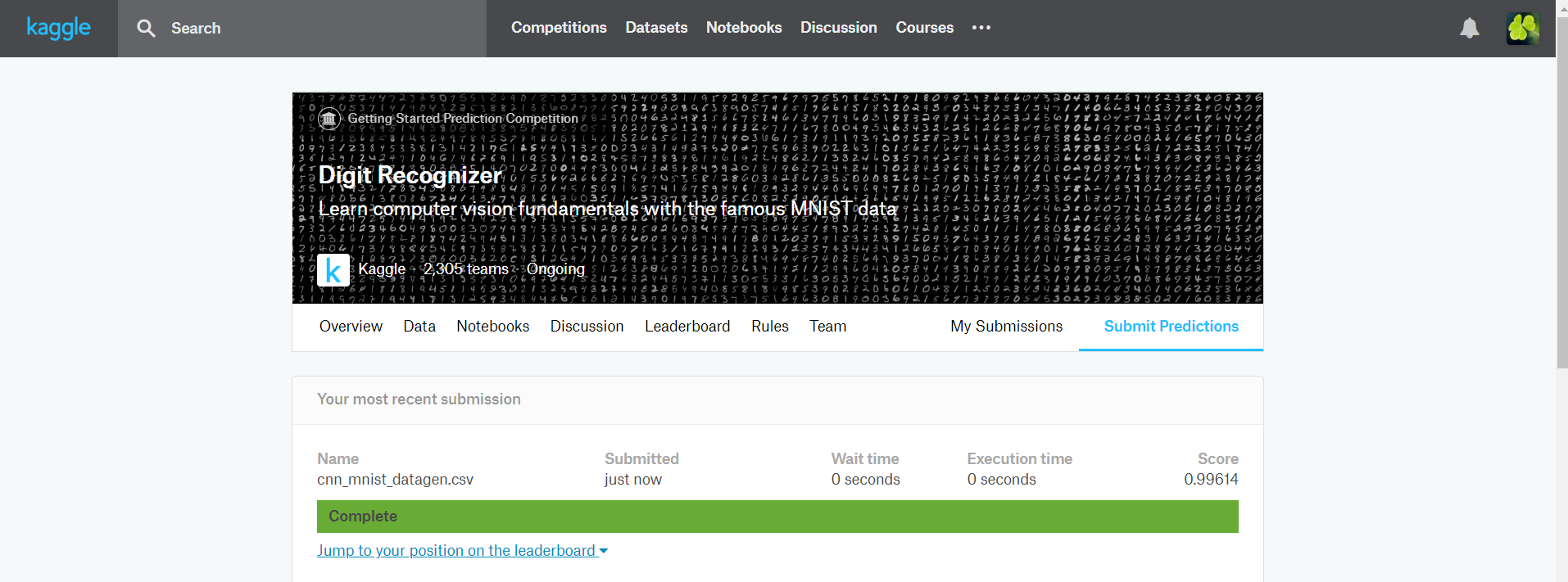Open Datasets in top navigation
The height and width of the screenshot is (582, 1568).
[x=656, y=28]
